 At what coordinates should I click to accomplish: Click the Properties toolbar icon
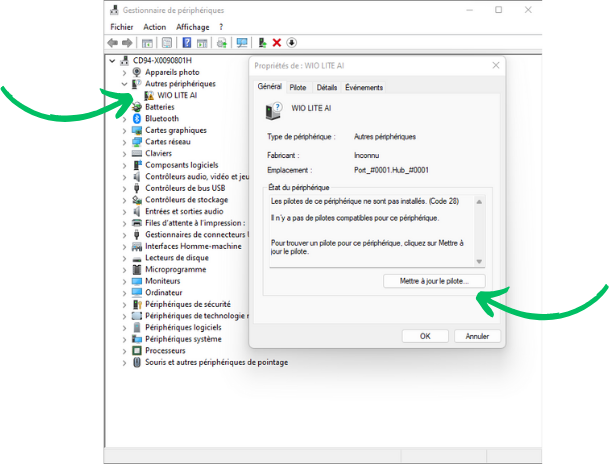click(x=167, y=43)
